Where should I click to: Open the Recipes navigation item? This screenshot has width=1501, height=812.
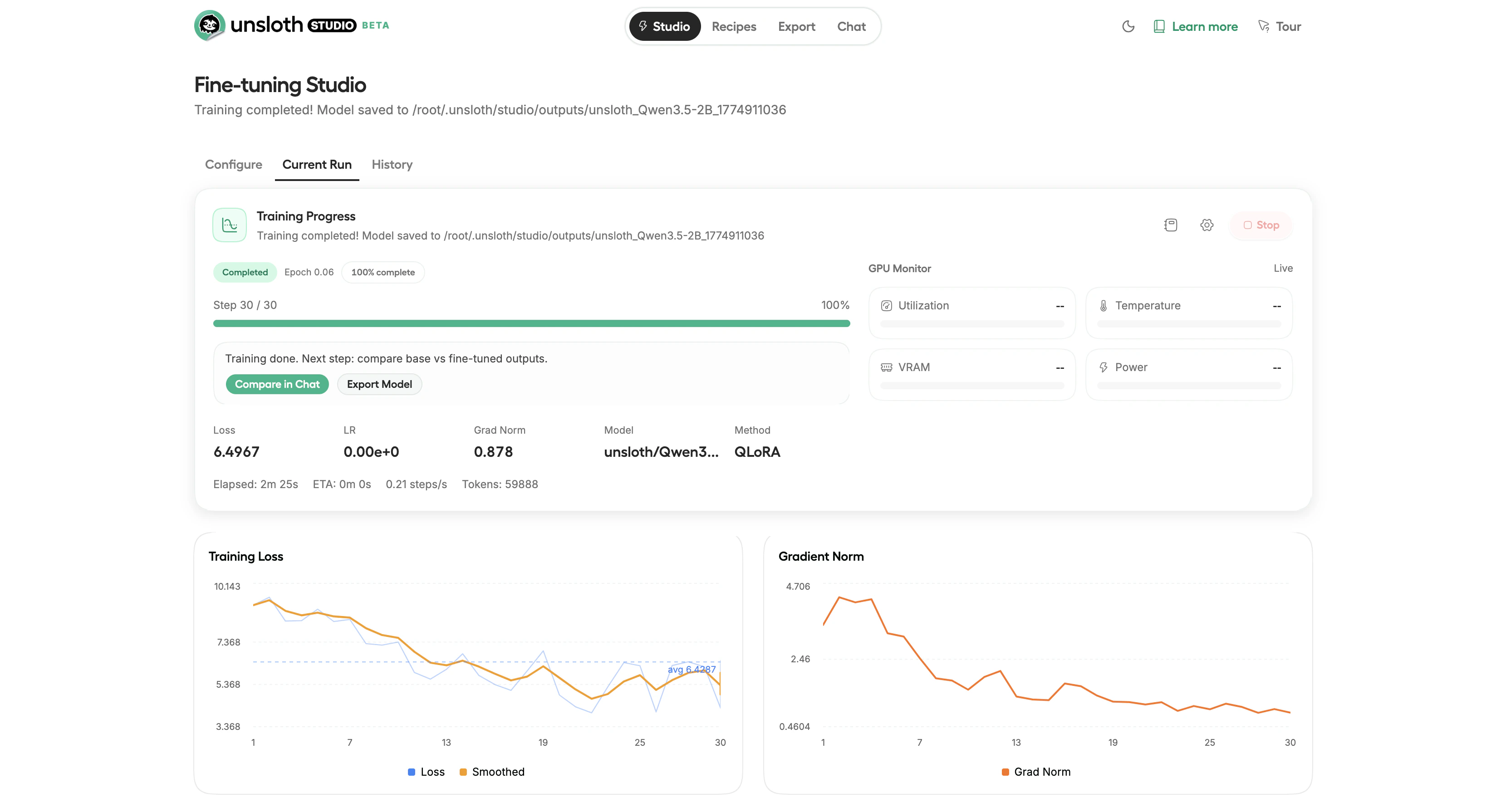[x=734, y=27]
